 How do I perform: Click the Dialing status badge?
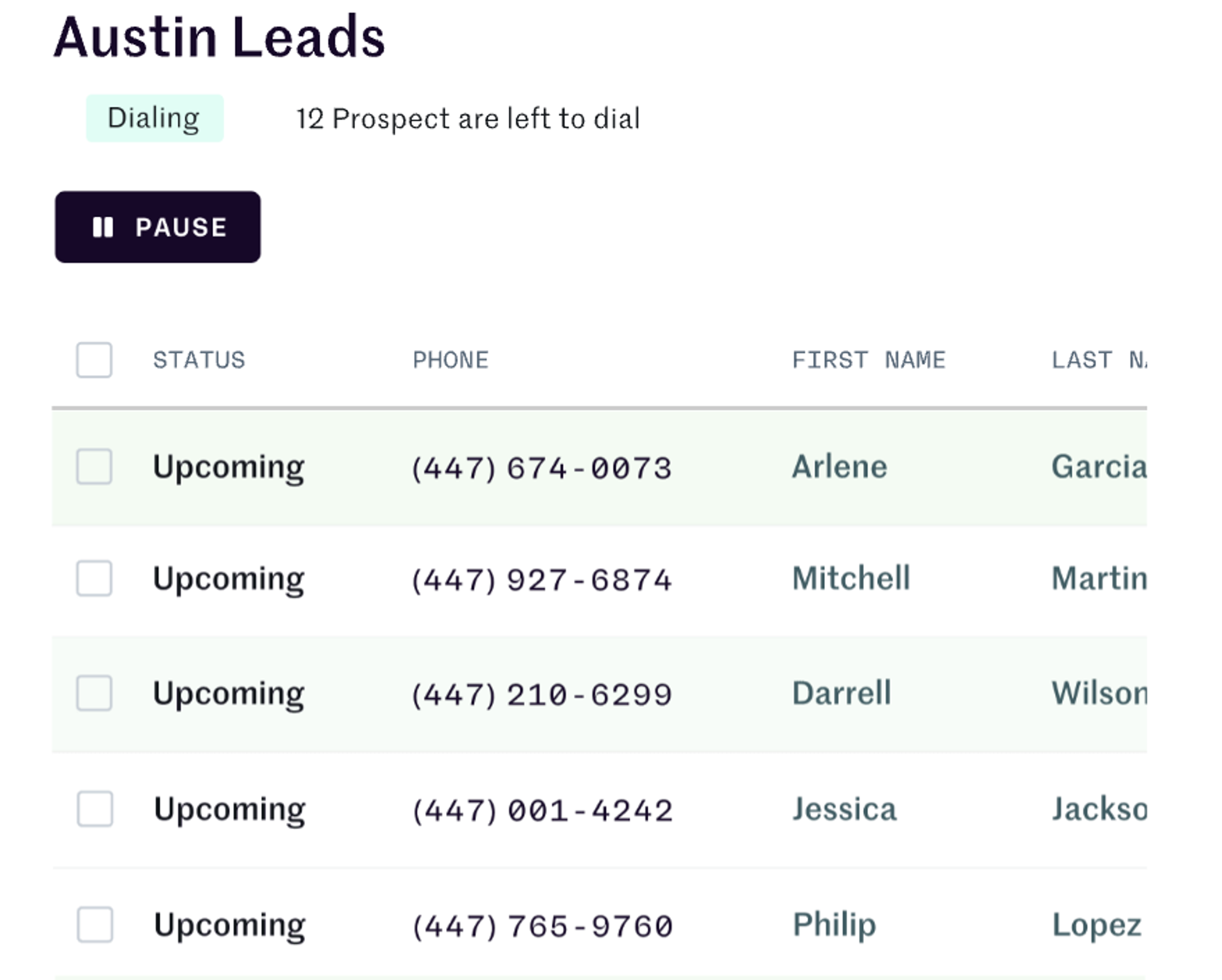(154, 118)
